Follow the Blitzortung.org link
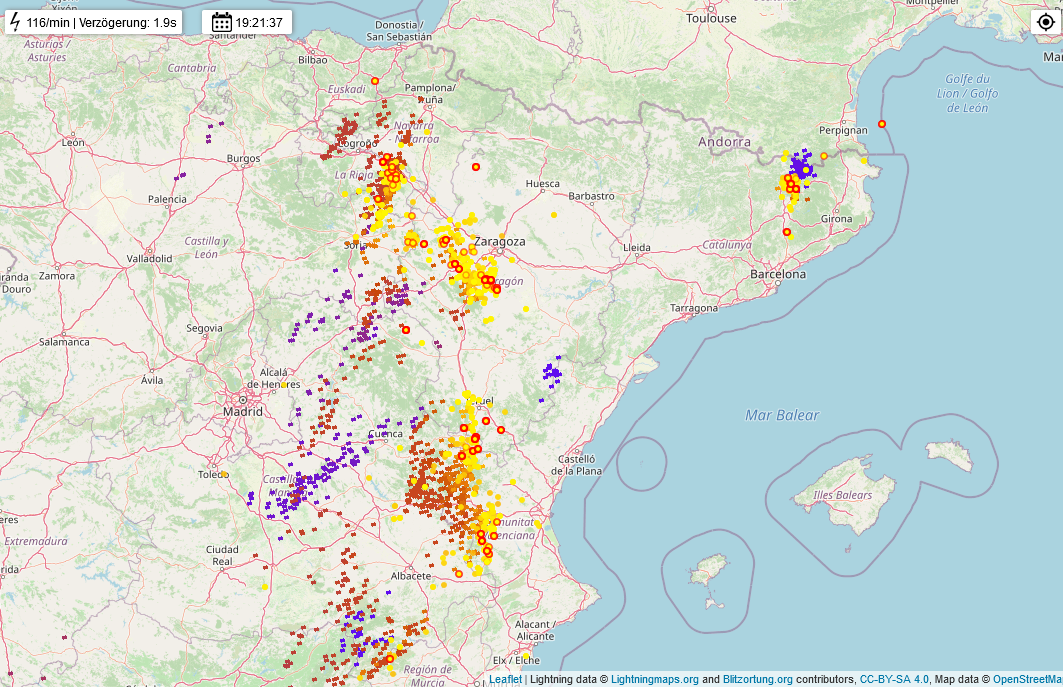The height and width of the screenshot is (687, 1063). click(x=757, y=679)
